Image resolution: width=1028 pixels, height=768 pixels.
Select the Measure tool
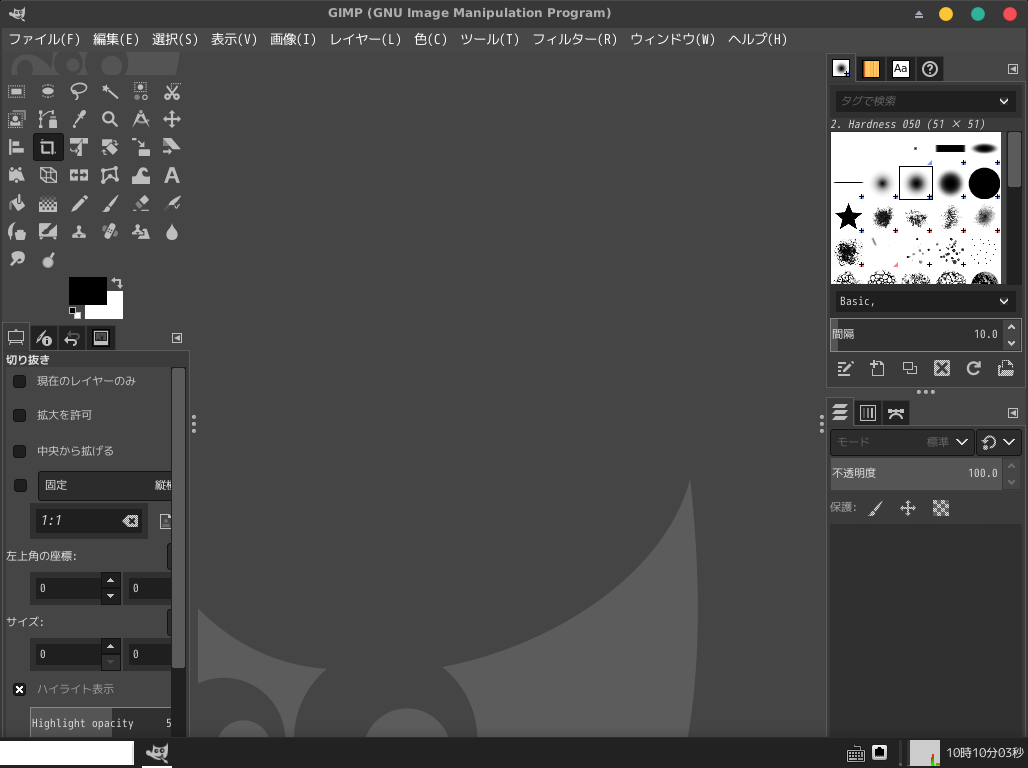(x=141, y=119)
